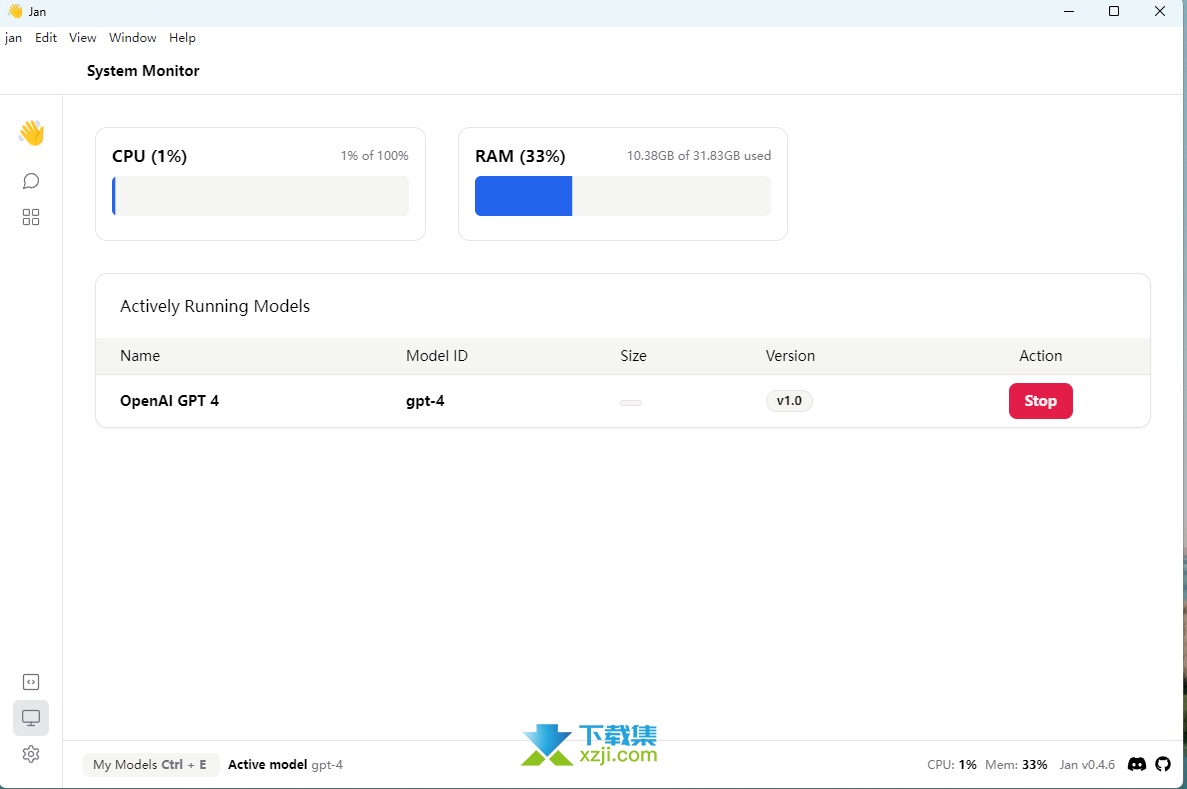Click the waving hand Jan logo in sidebar

[x=31, y=133]
